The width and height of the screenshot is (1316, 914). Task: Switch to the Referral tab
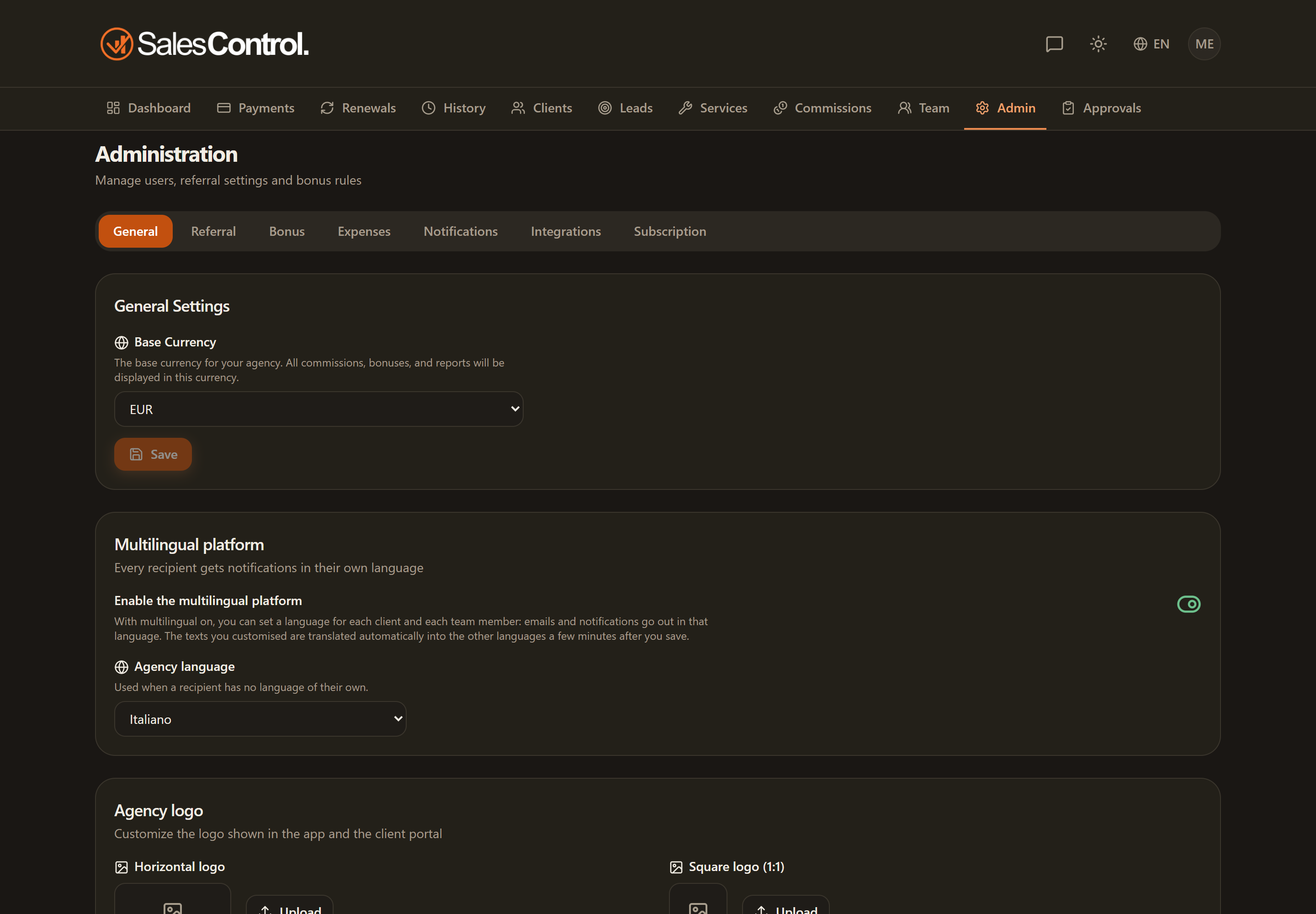[x=213, y=231]
